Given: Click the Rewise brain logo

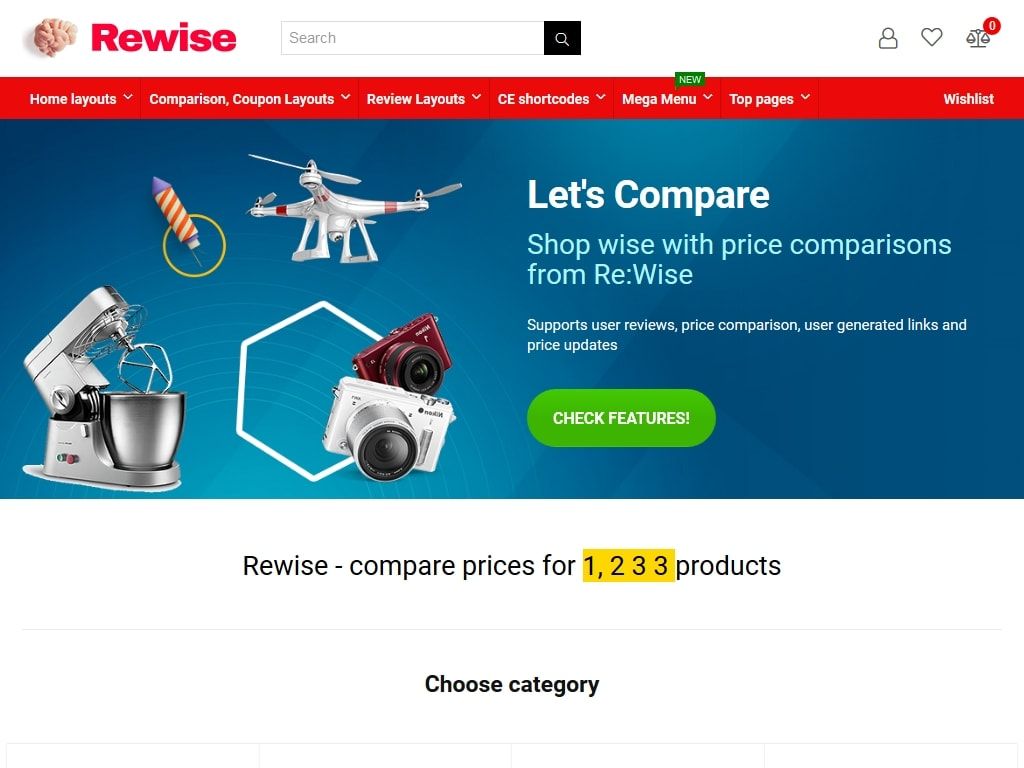Looking at the screenshot, I should click(54, 37).
